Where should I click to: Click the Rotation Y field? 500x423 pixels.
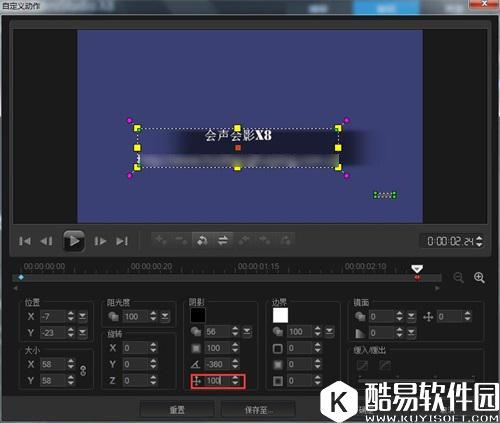click(x=136, y=364)
